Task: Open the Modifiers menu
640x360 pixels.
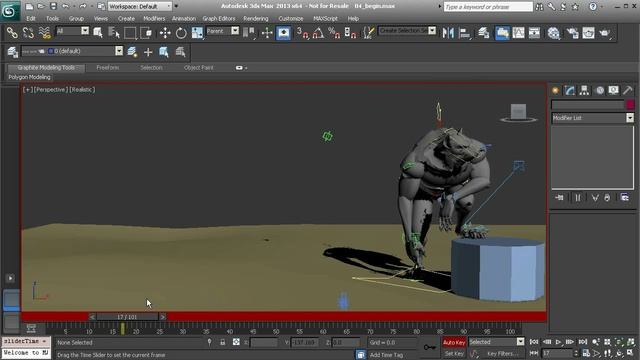Action: coord(154,18)
